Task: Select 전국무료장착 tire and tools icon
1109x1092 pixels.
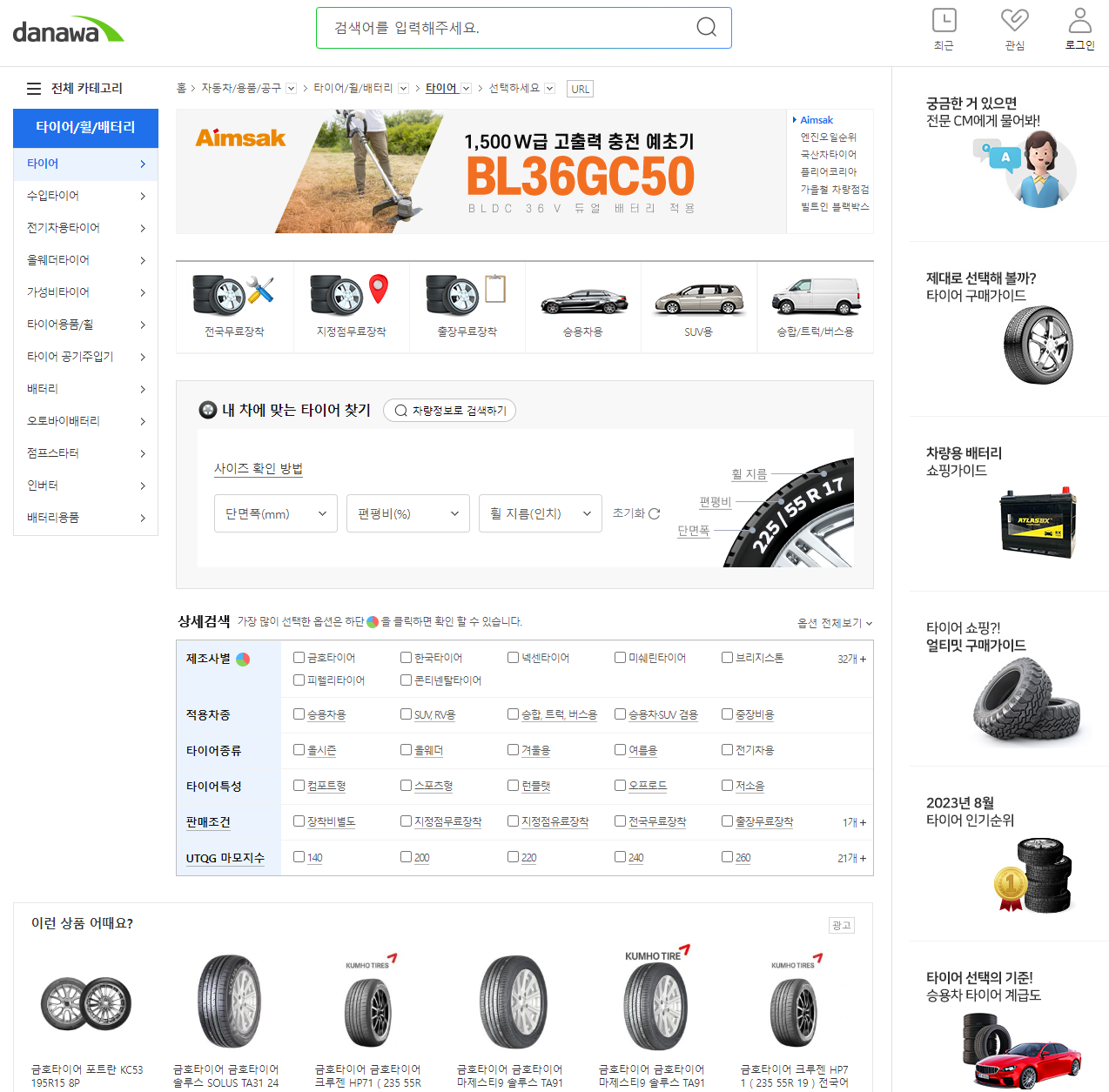Action: [x=234, y=295]
